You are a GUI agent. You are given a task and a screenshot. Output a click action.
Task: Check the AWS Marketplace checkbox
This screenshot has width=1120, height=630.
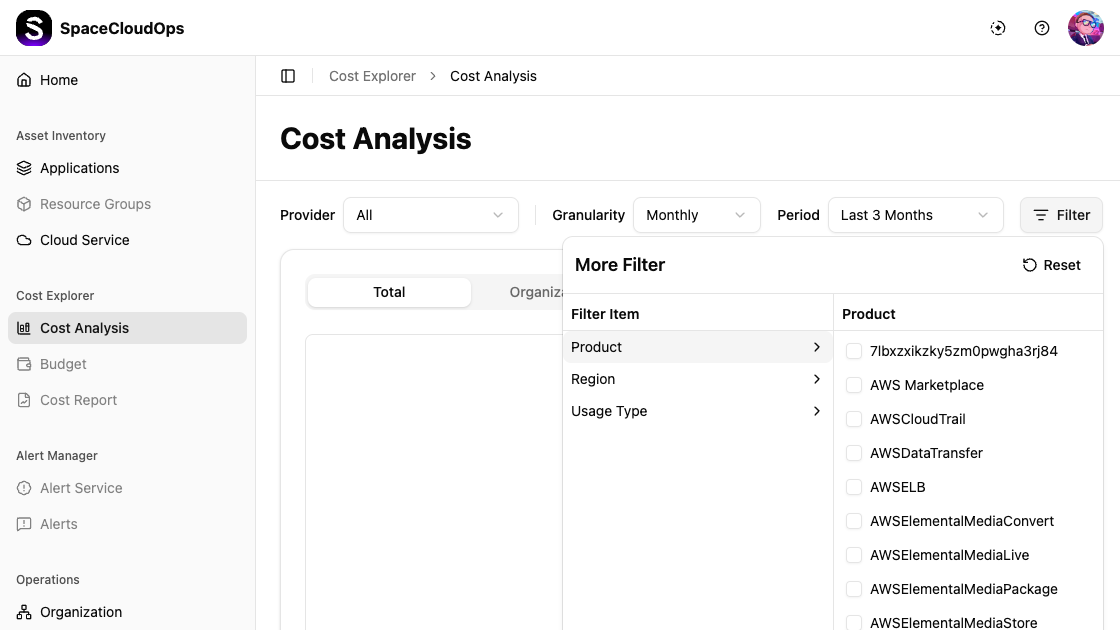(x=854, y=385)
